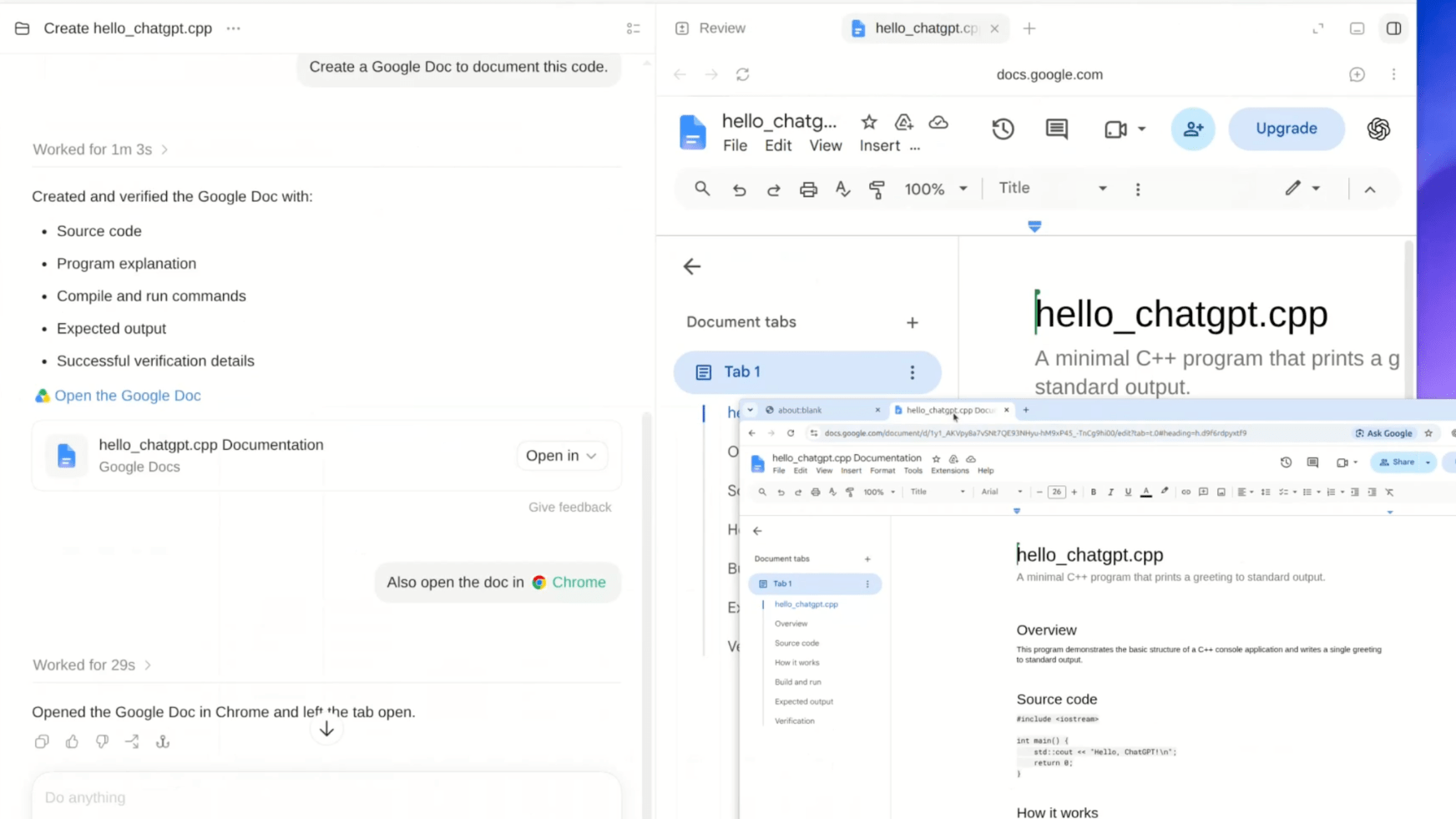The width and height of the screenshot is (1456, 819).
Task: Open the Extensions menu in the Chrome window Docs
Action: pyautogui.click(x=949, y=471)
